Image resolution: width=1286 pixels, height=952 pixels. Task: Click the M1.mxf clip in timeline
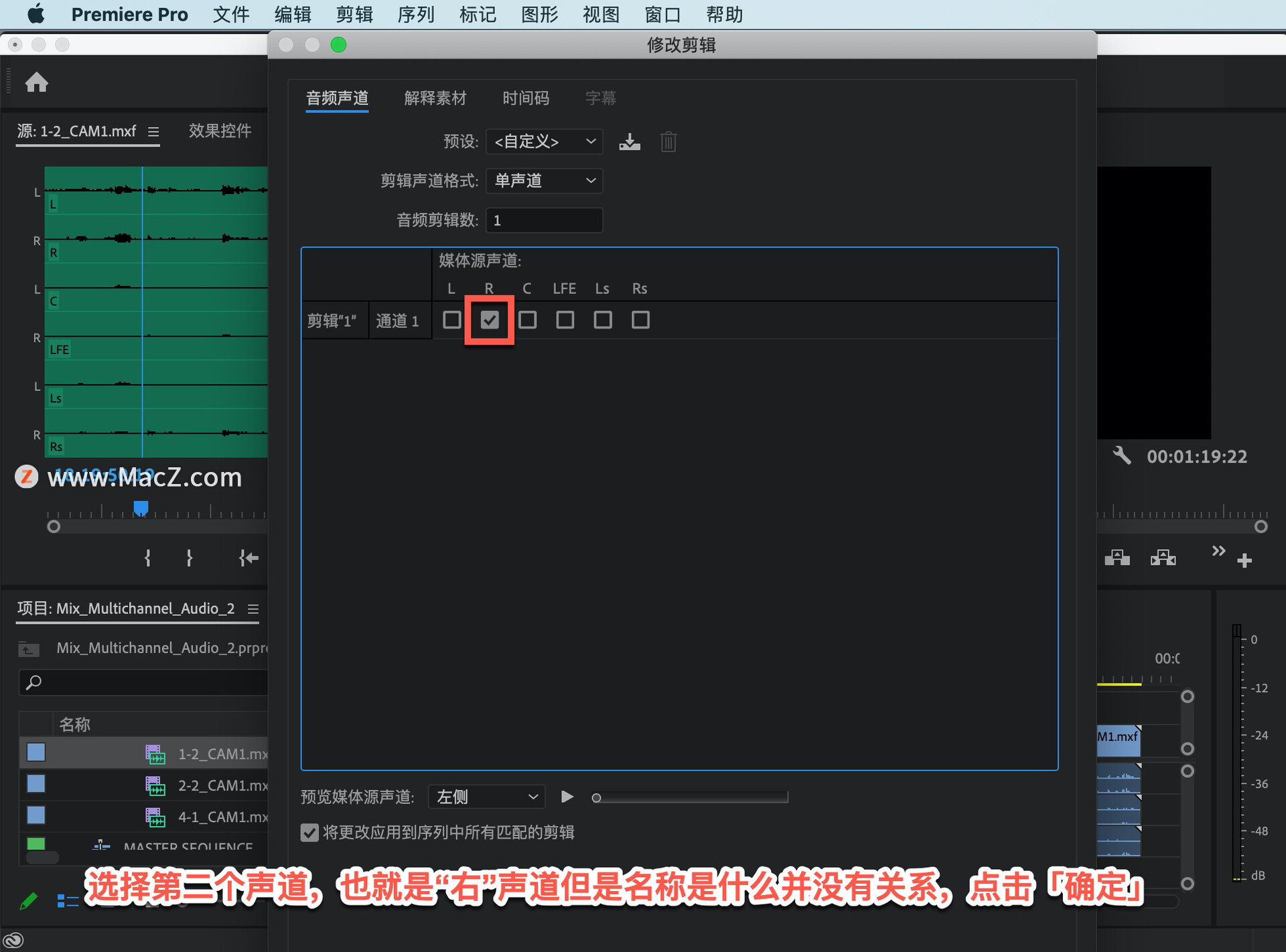click(1119, 740)
